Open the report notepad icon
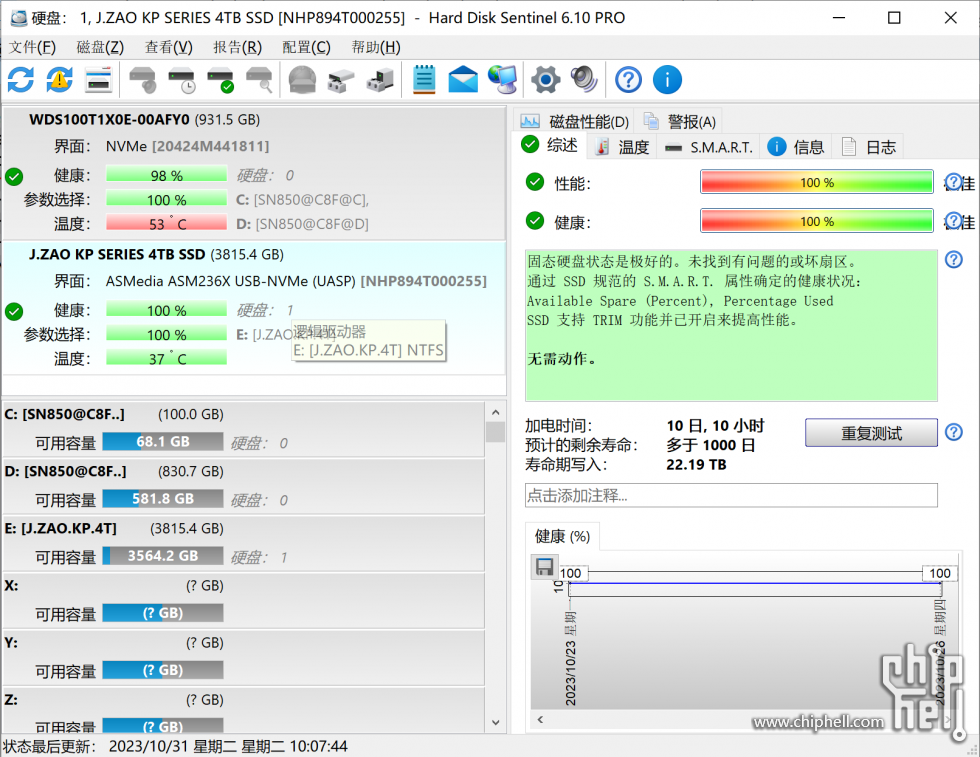980x757 pixels. pyautogui.click(x=424, y=79)
